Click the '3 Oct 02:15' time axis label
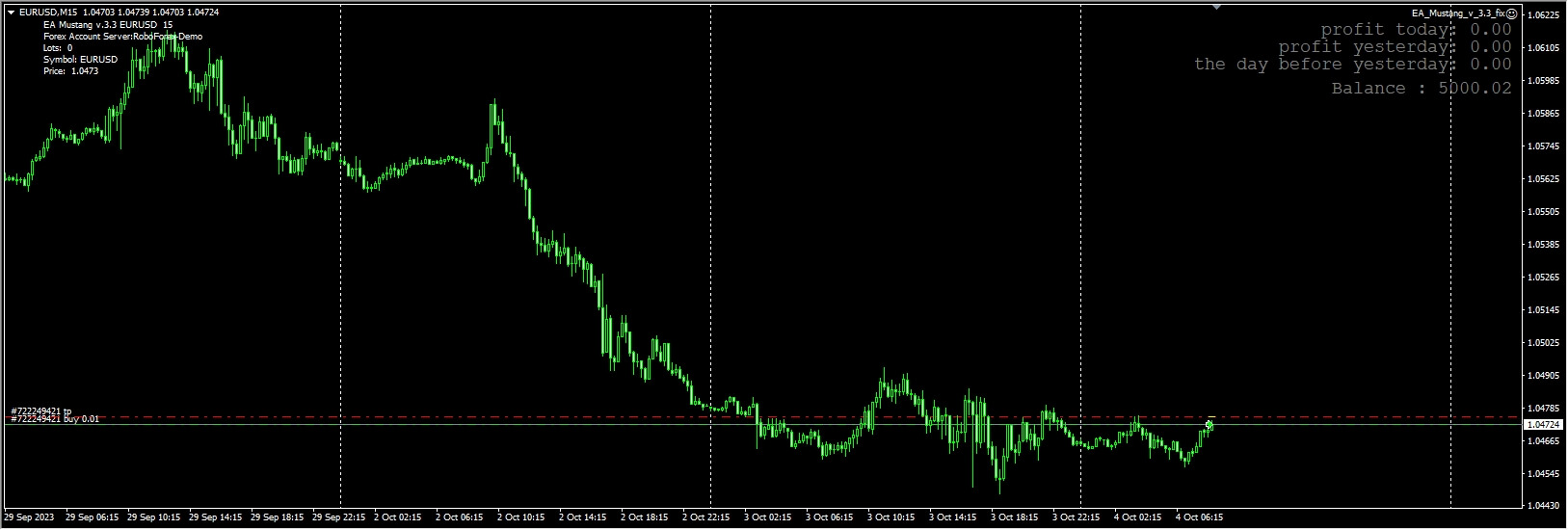The width and height of the screenshot is (1568, 530). point(768,518)
